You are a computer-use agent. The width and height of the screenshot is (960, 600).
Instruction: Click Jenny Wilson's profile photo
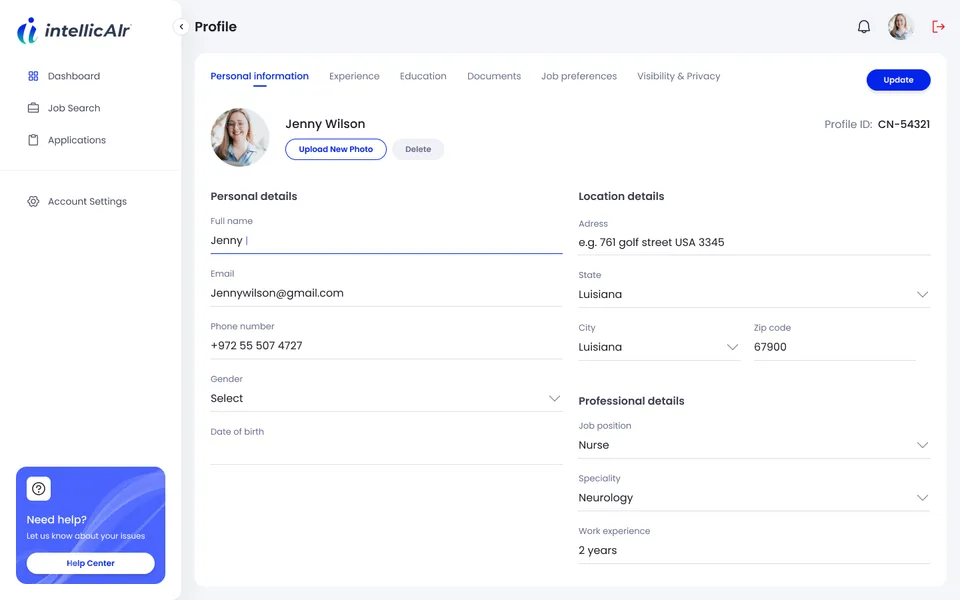coord(240,137)
